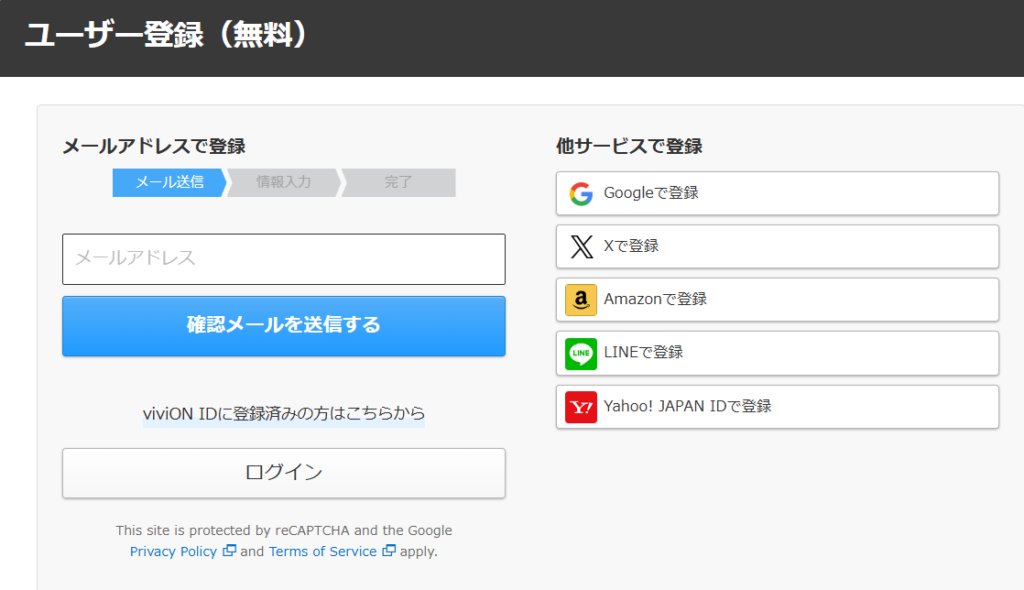Image resolution: width=1024 pixels, height=590 pixels.
Task: Click the red Yahoo! logo icon
Action: click(x=581, y=406)
